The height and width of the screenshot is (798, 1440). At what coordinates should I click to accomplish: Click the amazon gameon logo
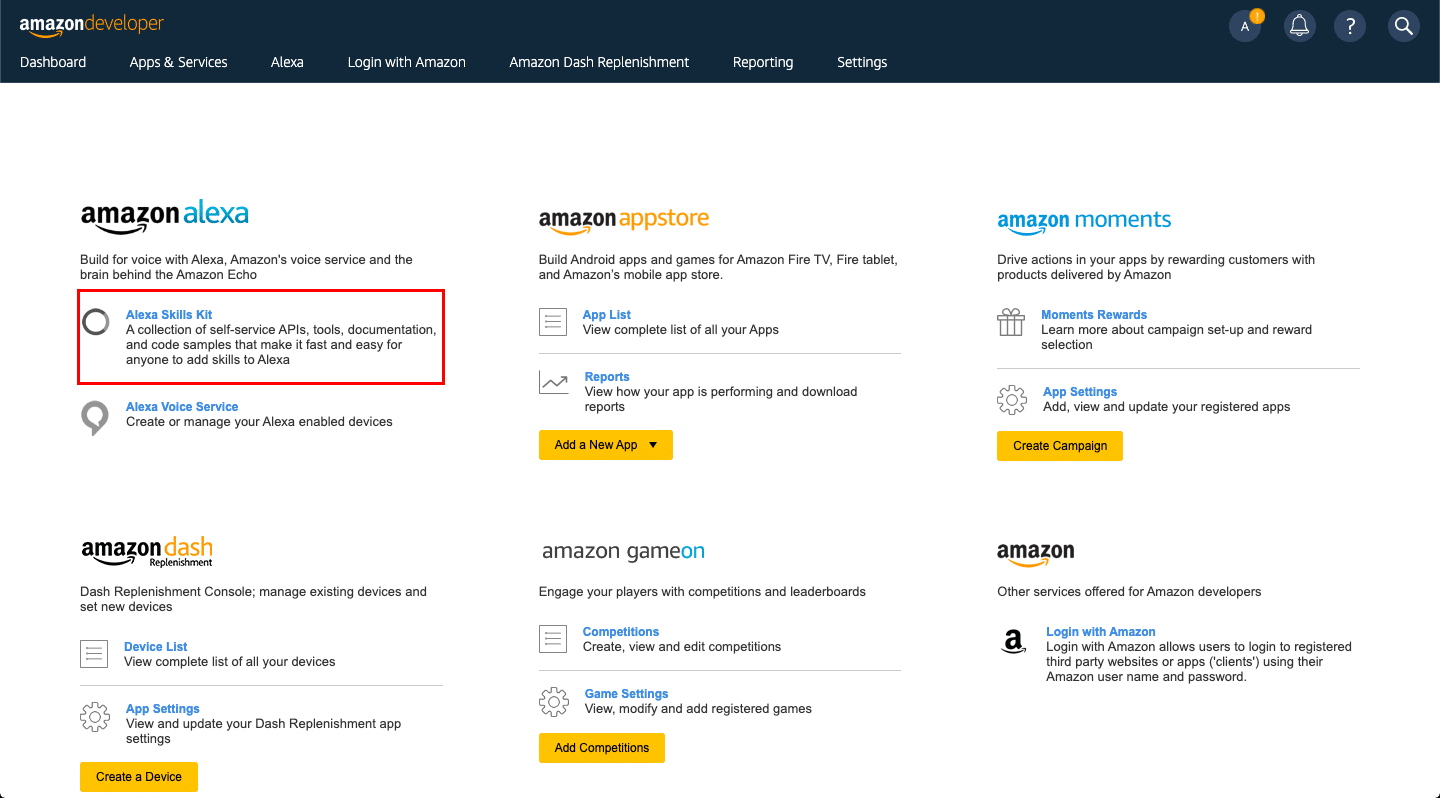pos(623,552)
